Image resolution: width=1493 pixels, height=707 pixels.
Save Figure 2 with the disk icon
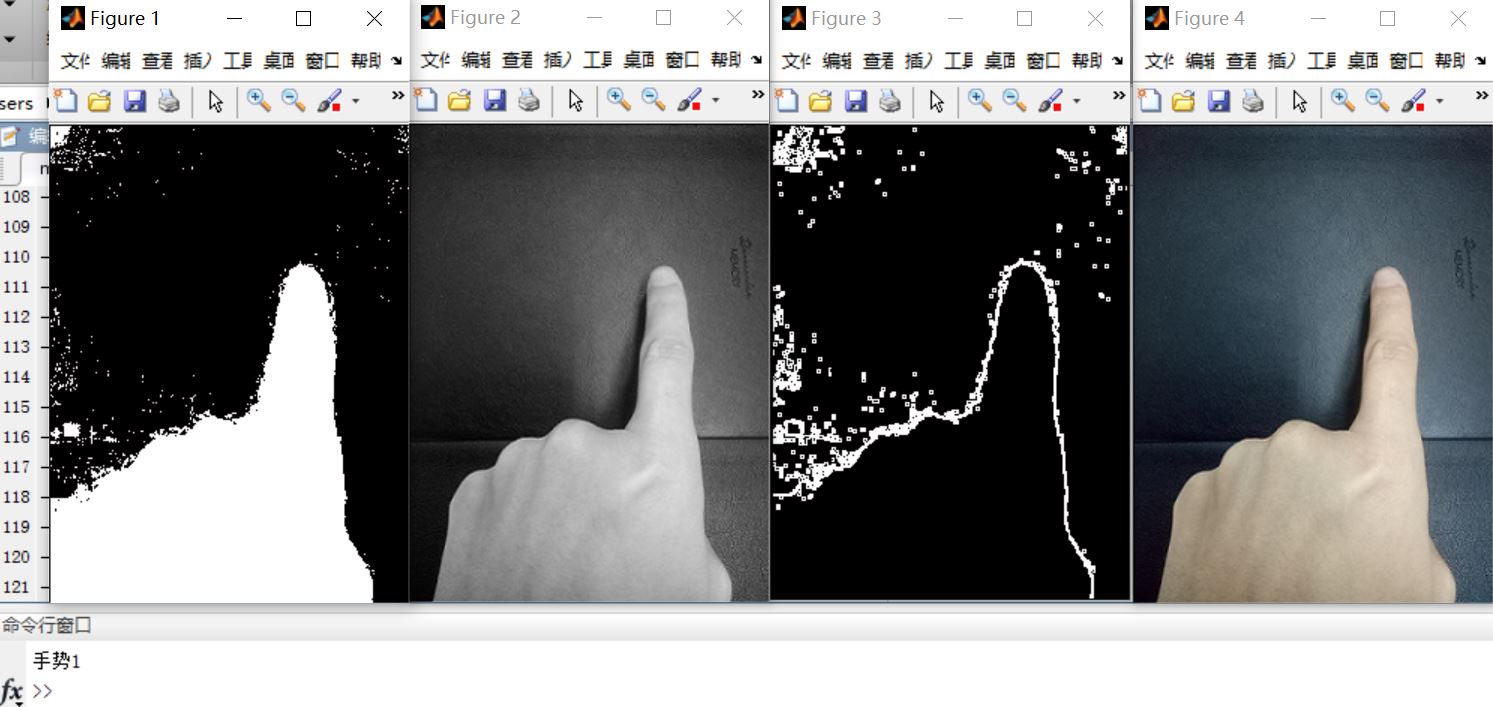[494, 100]
